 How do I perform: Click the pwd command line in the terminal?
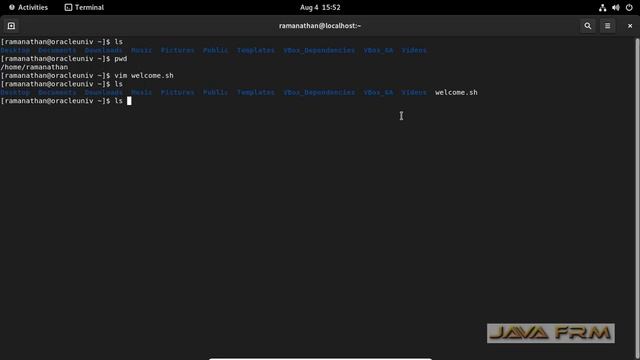tap(64, 59)
